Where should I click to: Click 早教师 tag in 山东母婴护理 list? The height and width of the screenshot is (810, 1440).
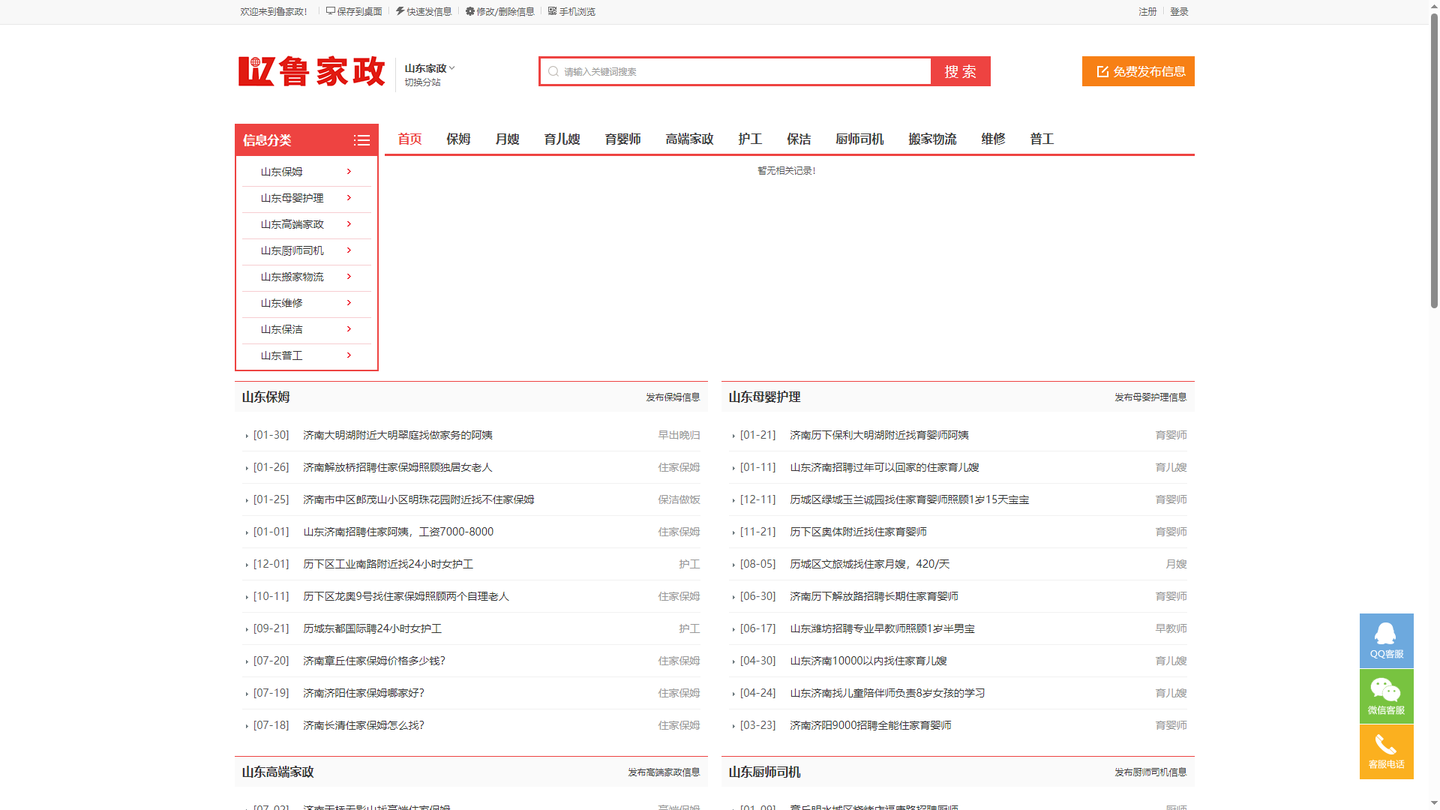click(1171, 629)
